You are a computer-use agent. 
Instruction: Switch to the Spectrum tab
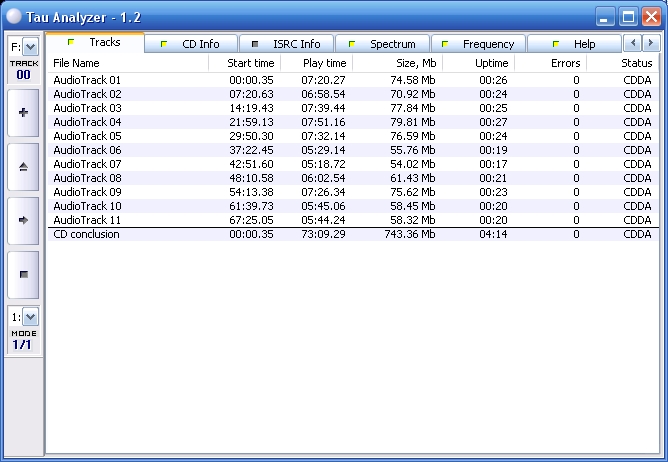[x=383, y=44]
